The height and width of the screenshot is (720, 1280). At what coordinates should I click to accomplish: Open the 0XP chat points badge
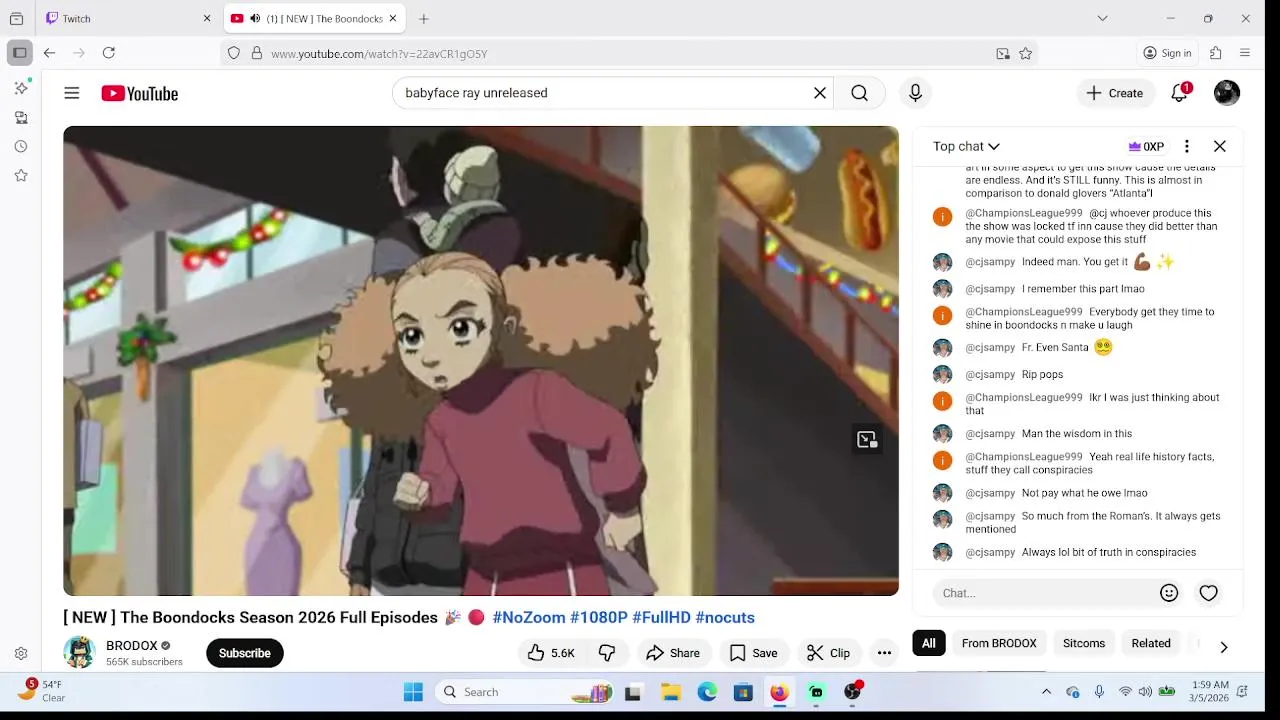pos(1146,146)
